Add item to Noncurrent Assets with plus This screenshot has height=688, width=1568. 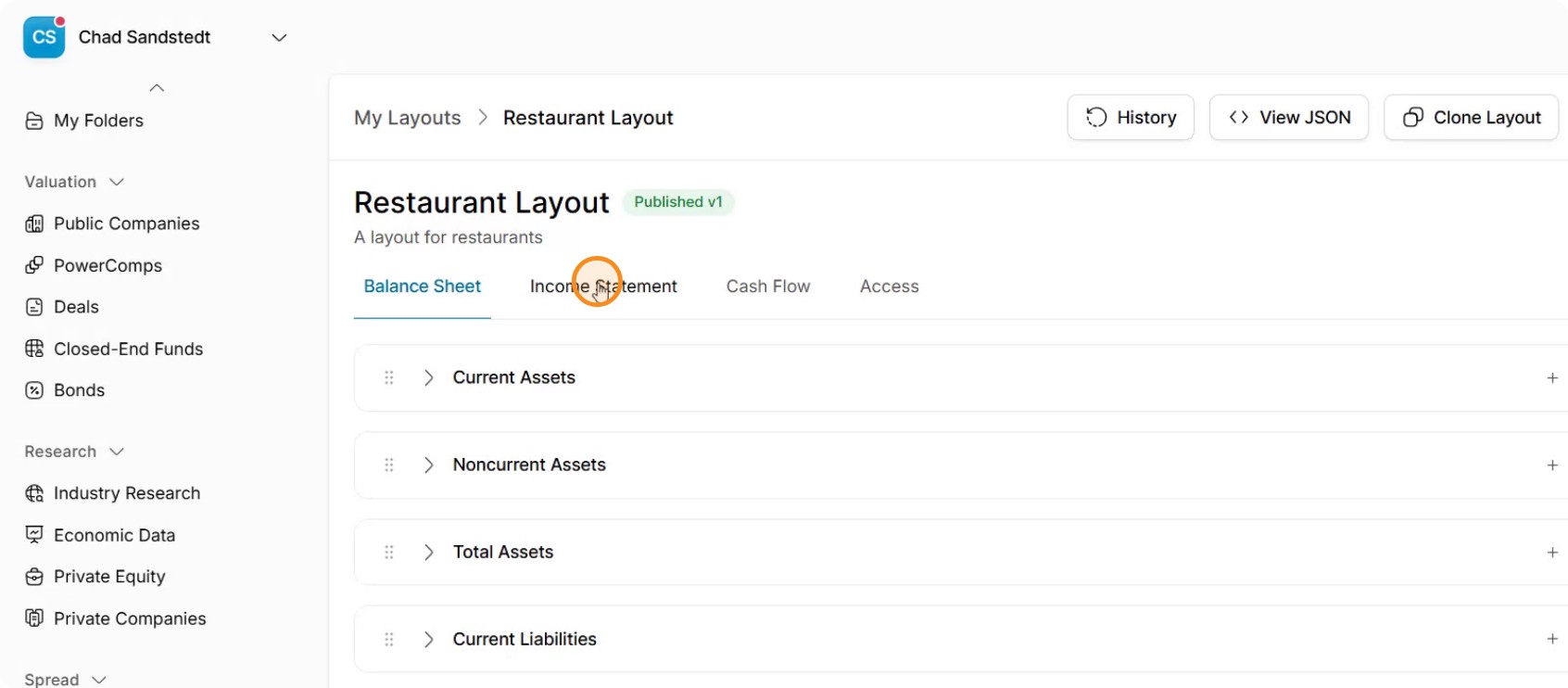pos(1552,465)
